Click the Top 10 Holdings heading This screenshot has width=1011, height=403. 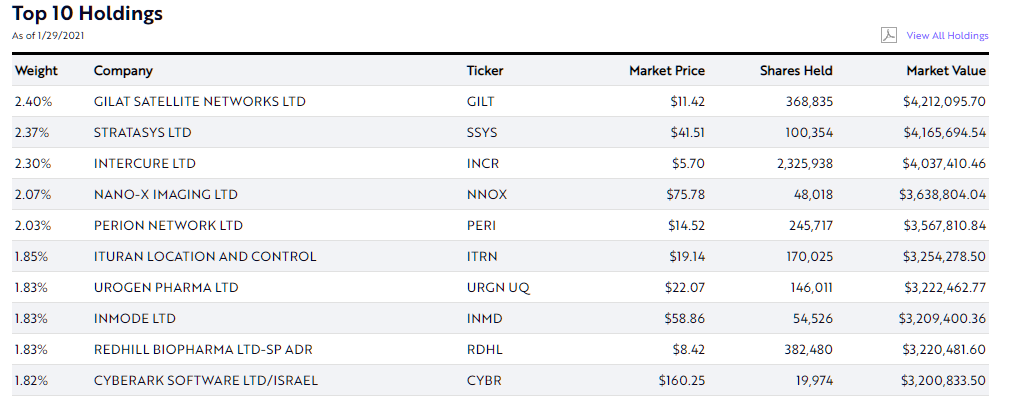click(88, 14)
